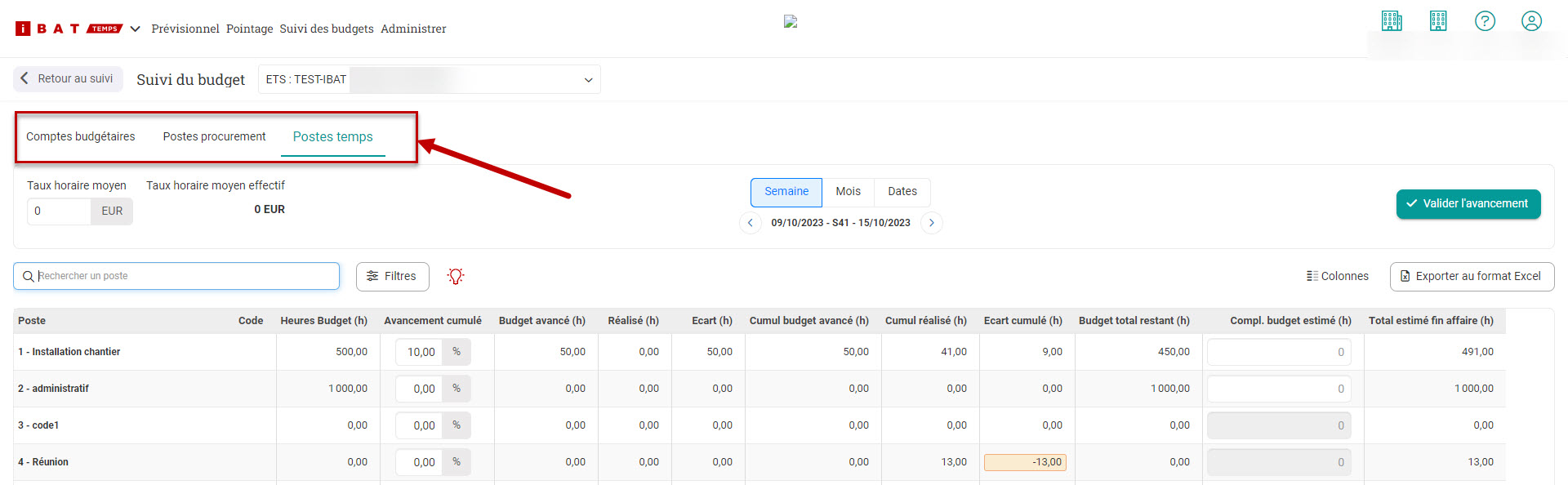The height and width of the screenshot is (485, 1568).
Task: Select the Semaine period toggle
Action: [786, 192]
